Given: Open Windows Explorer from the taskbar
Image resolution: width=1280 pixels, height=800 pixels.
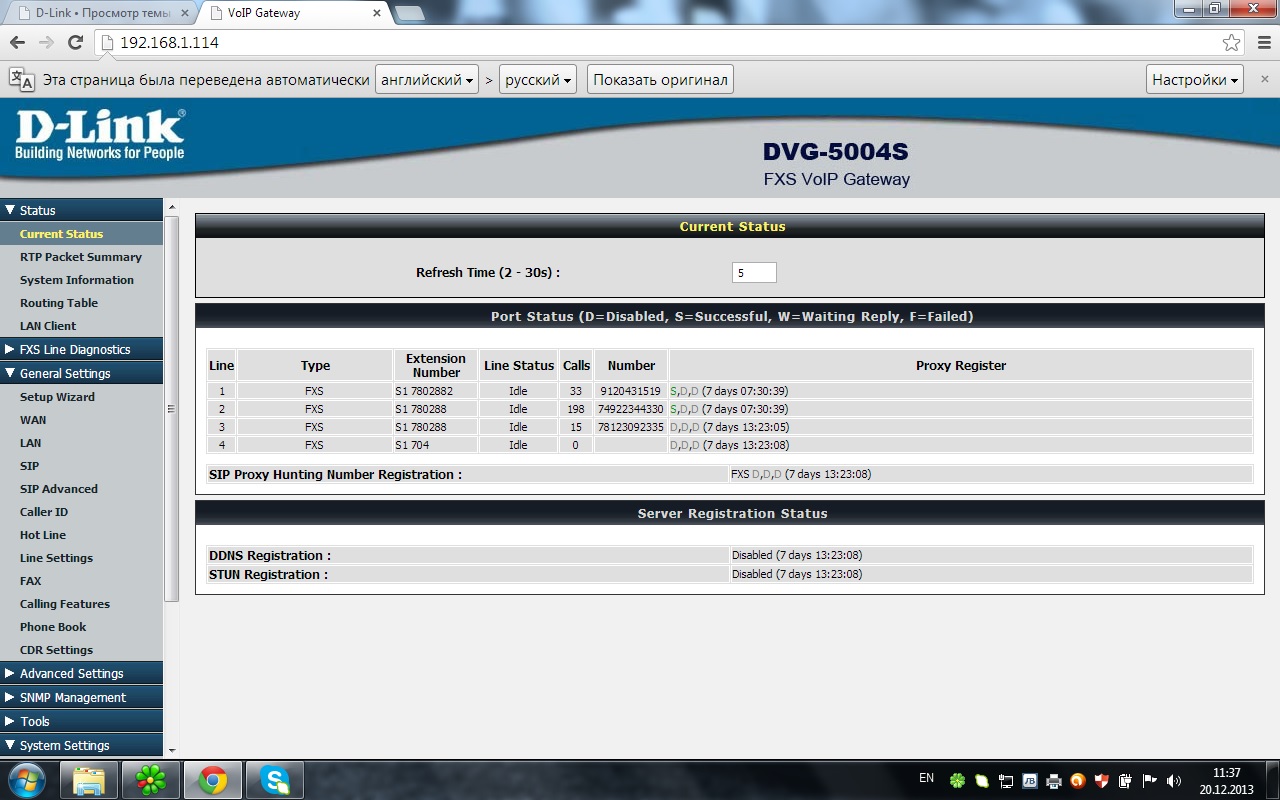Looking at the screenshot, I should 89,780.
